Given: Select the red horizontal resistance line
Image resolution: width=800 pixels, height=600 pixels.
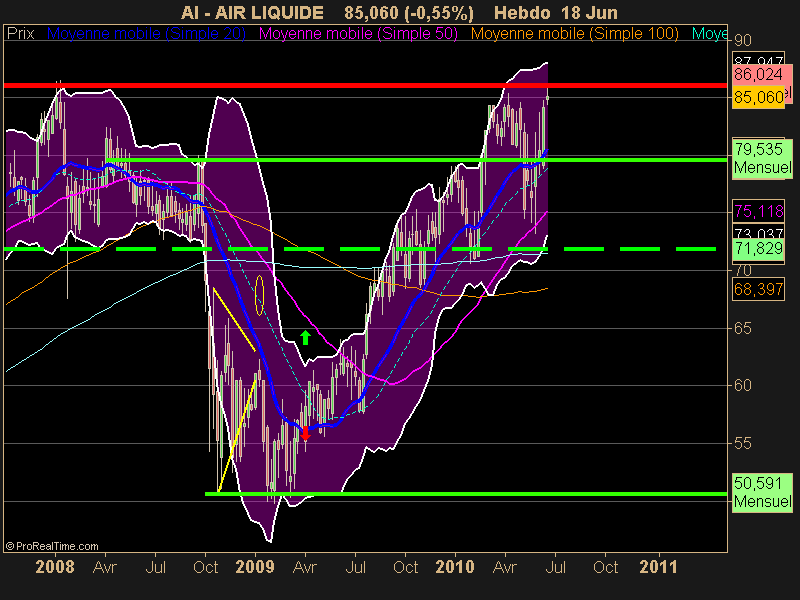Looking at the screenshot, I should (365, 85).
